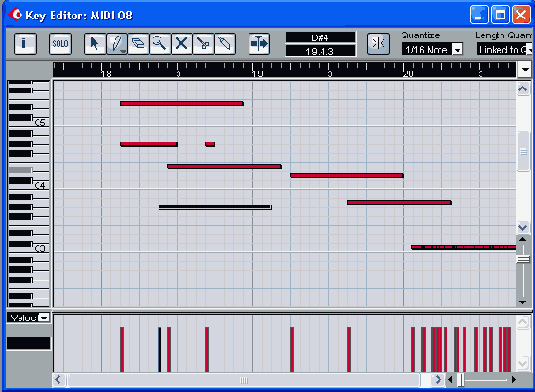Select the Scissors split tool
The width and height of the screenshot is (535, 392).
203,44
